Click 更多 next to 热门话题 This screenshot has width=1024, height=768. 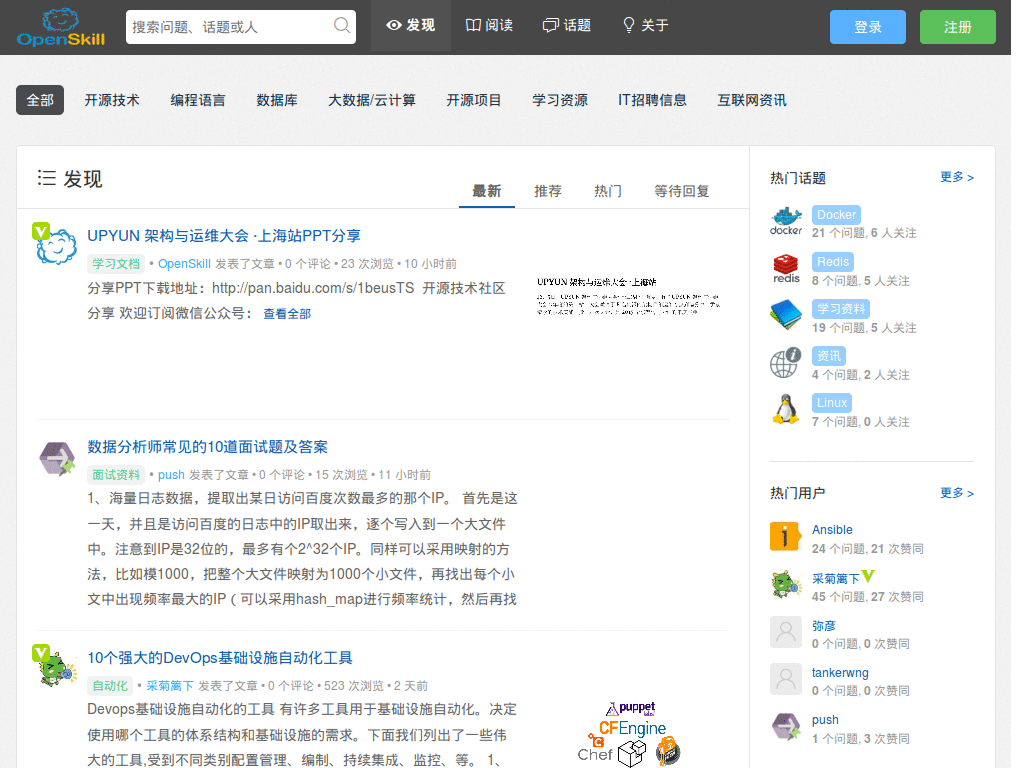(x=957, y=177)
